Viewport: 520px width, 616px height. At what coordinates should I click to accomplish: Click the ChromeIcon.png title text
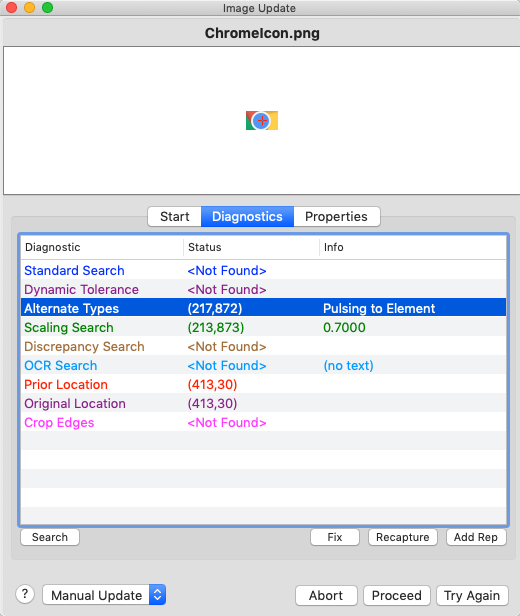(262, 33)
